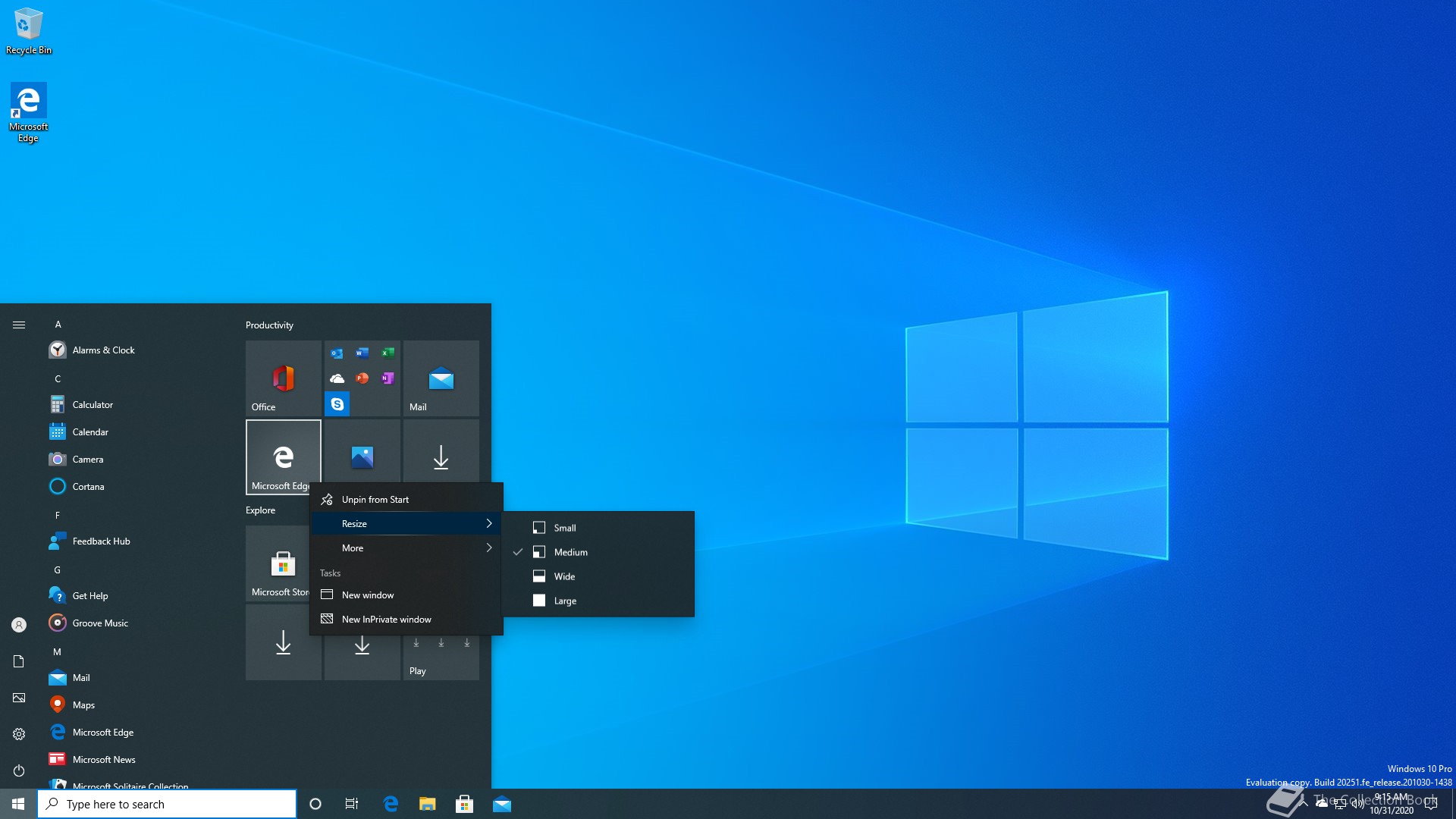This screenshot has height=819, width=1456.
Task: Open the Microsoft Store tile
Action: point(278,563)
